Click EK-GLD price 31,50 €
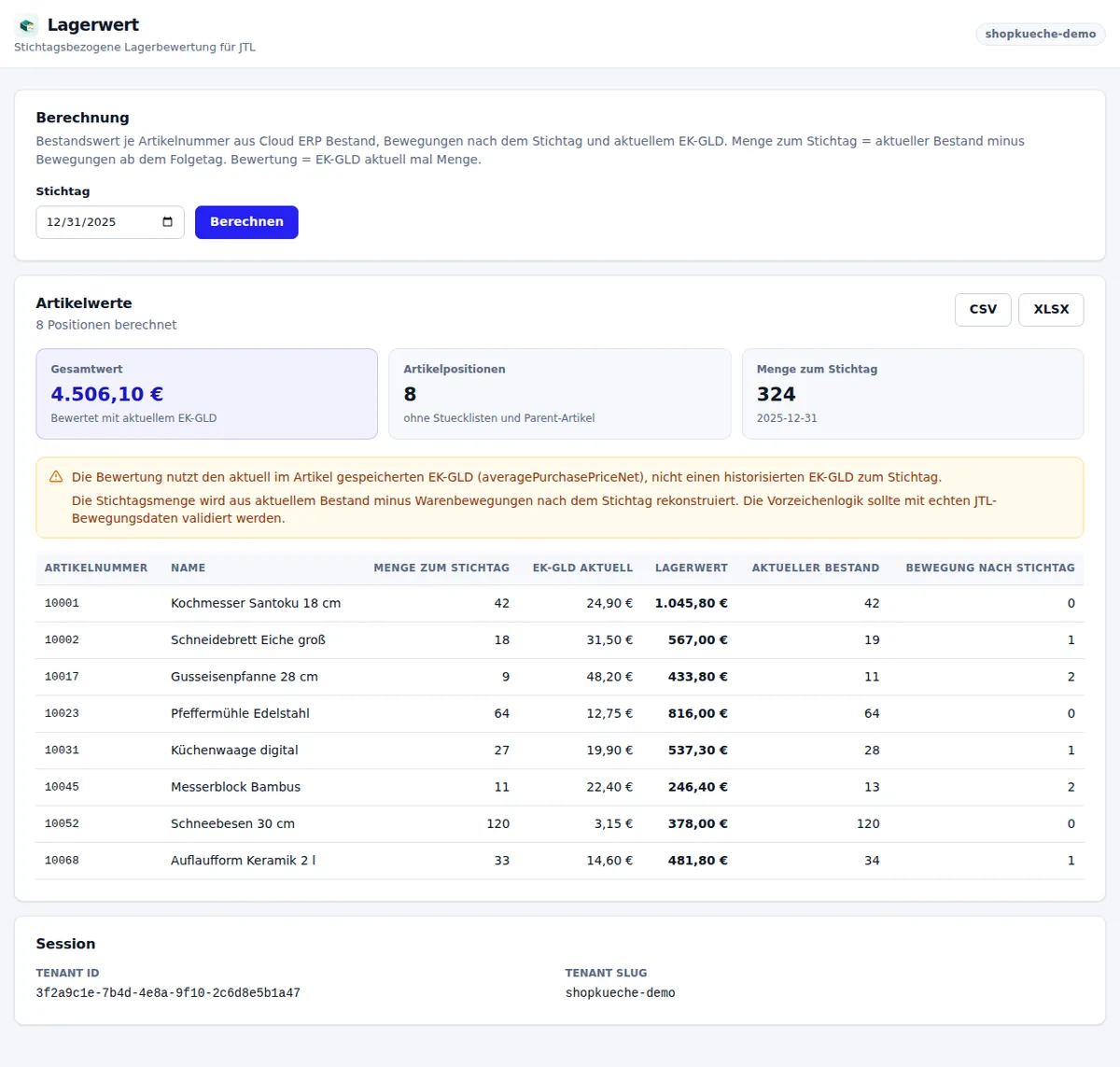 609,640
